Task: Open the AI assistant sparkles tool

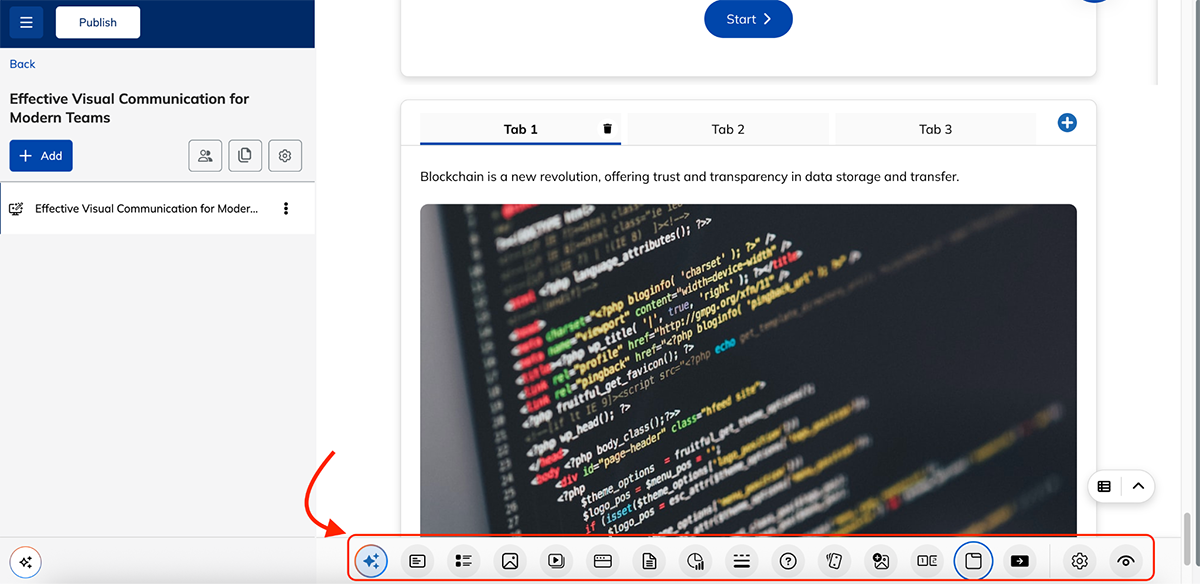Action: coord(371,561)
